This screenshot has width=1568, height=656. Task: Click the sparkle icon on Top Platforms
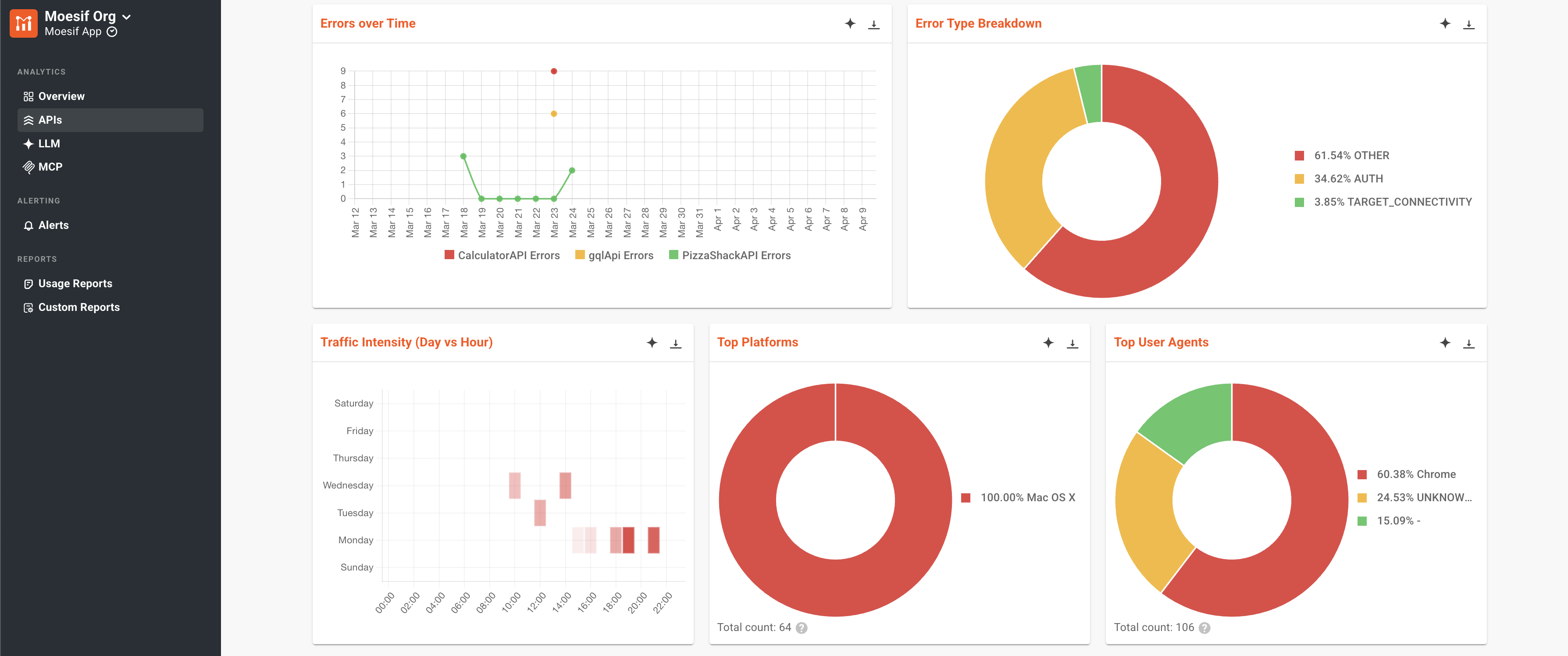coord(1048,342)
